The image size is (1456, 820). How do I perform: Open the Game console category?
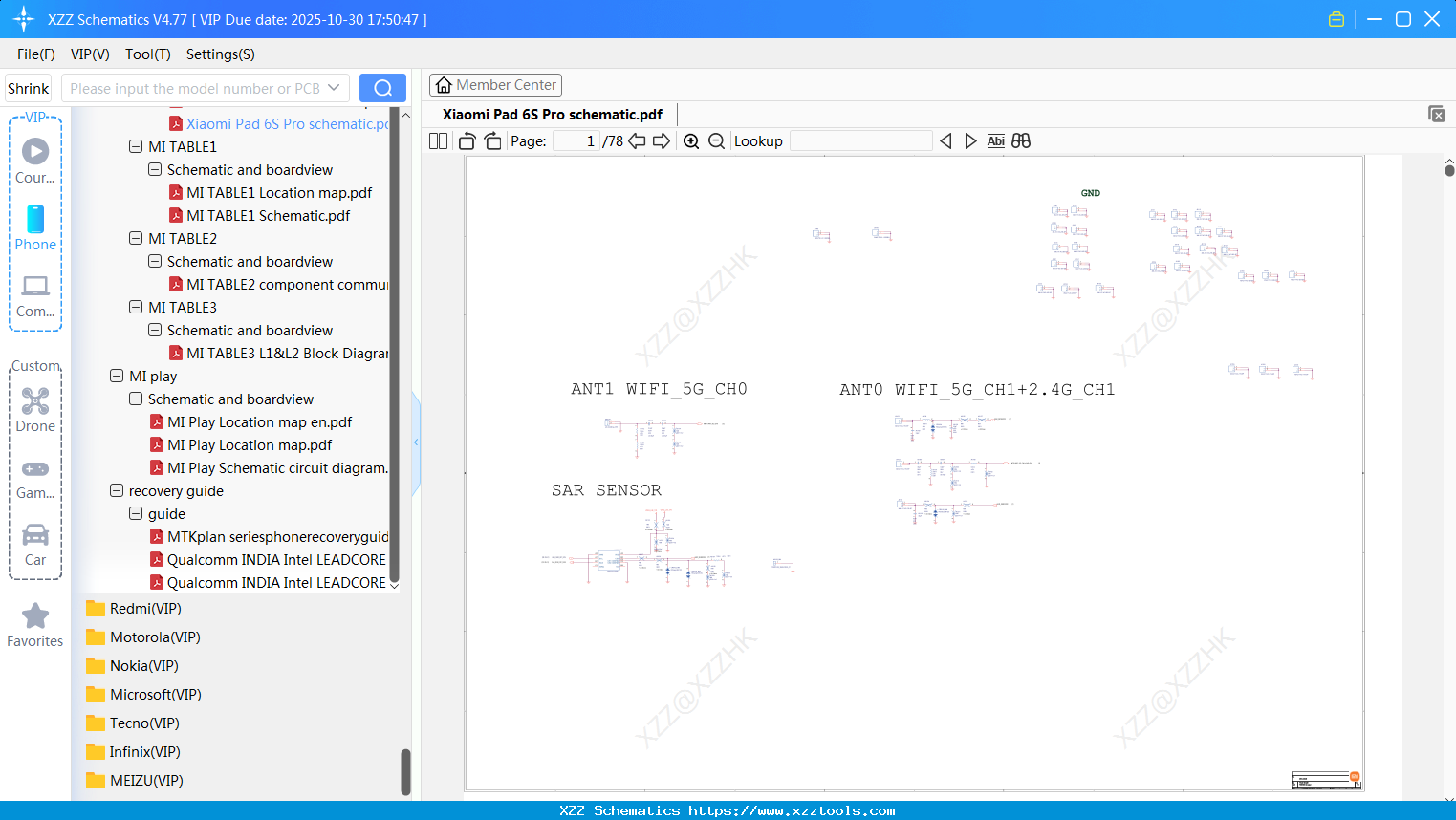(35, 479)
